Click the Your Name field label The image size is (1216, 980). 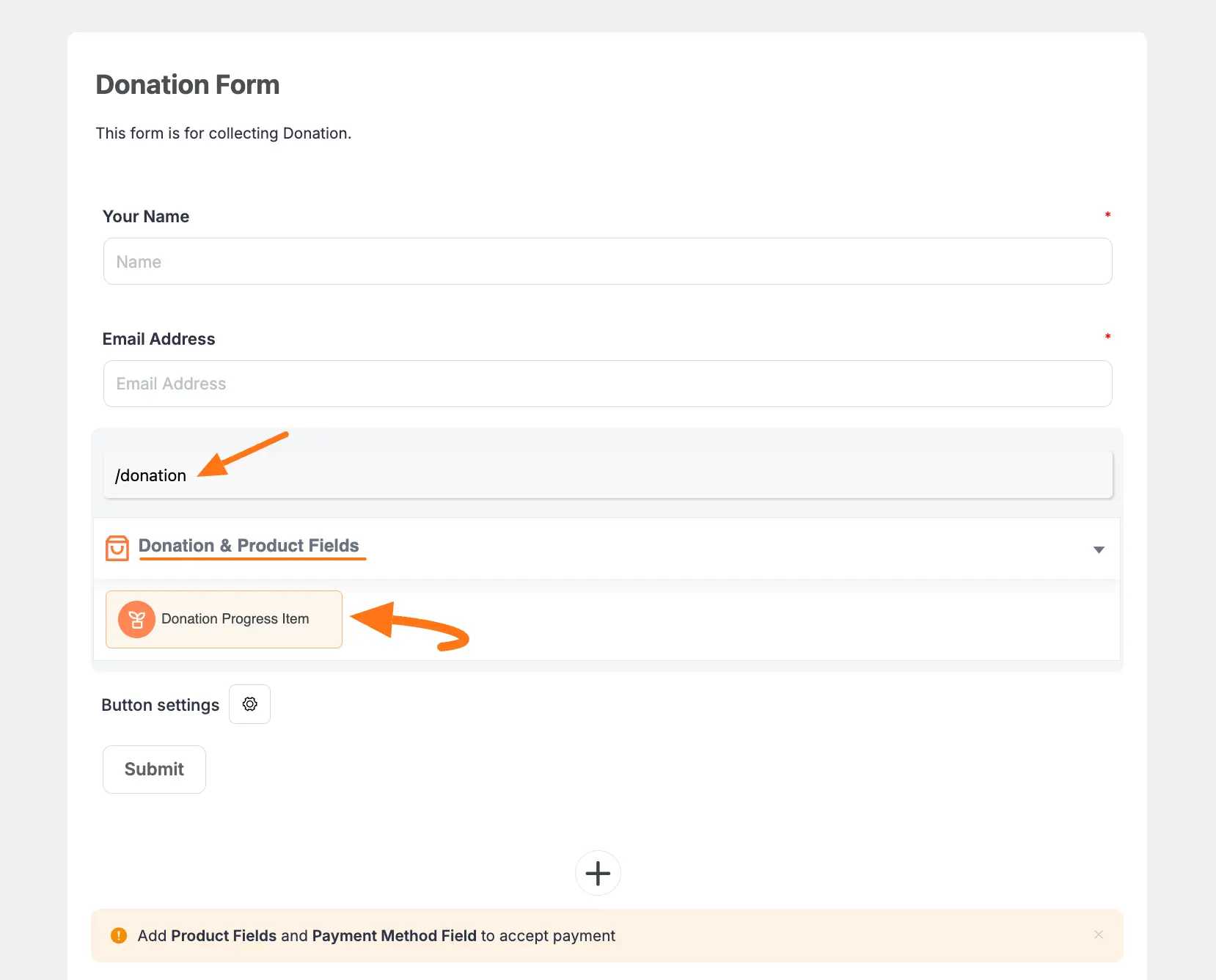coord(146,216)
